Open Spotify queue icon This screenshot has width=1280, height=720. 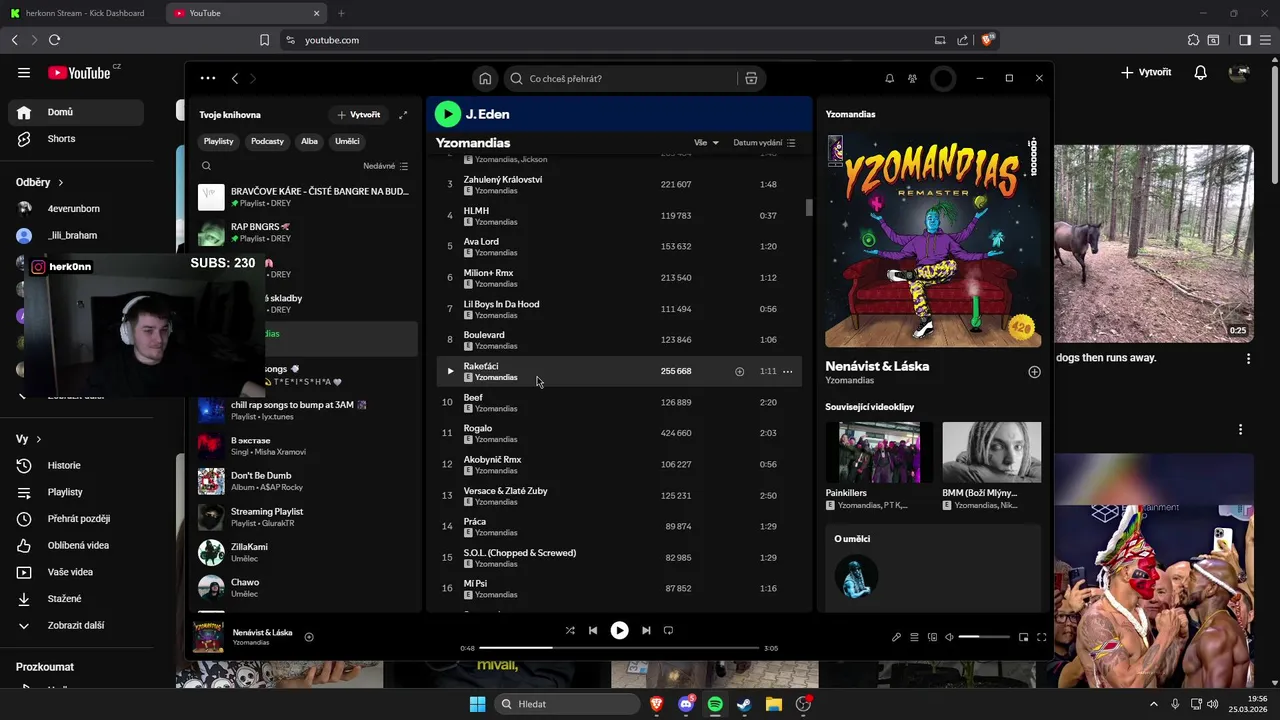click(914, 637)
